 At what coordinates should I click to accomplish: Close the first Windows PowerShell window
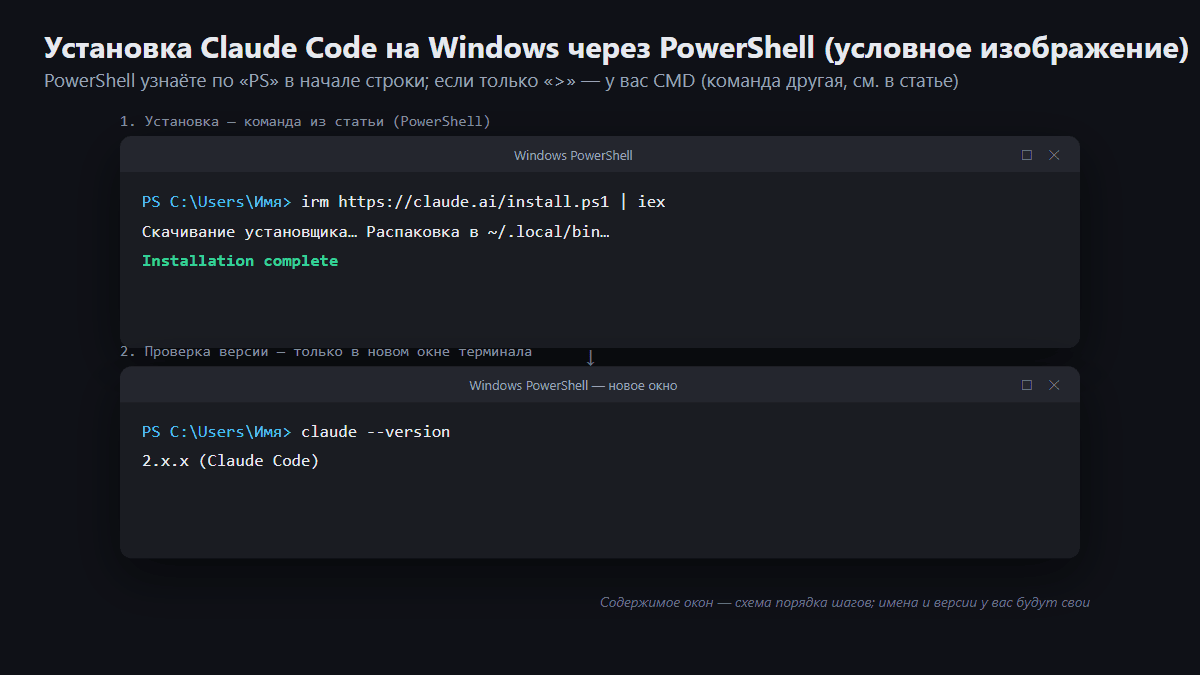click(1054, 155)
